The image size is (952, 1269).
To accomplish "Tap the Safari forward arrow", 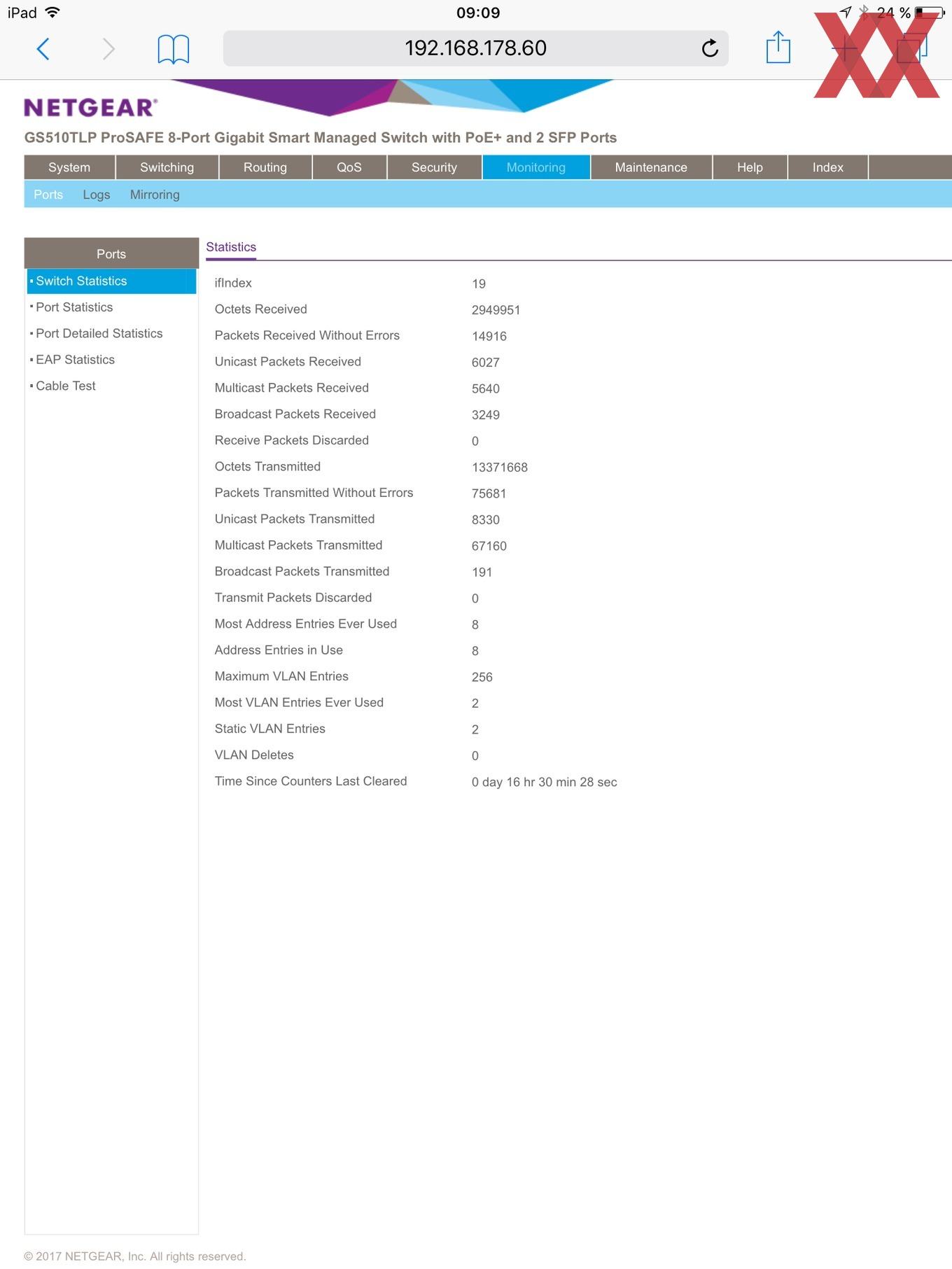I will pyautogui.click(x=108, y=49).
